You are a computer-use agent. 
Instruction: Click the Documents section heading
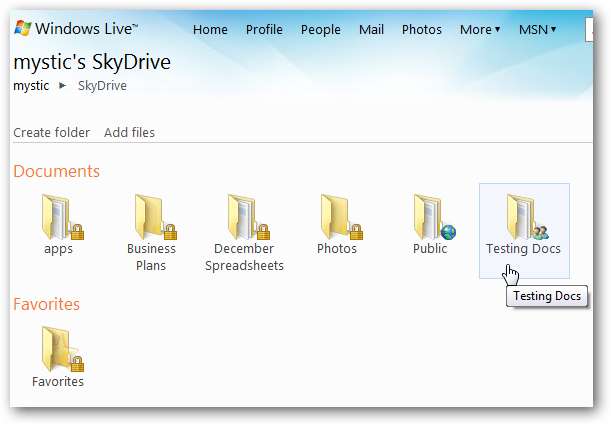pyautogui.click(x=57, y=171)
